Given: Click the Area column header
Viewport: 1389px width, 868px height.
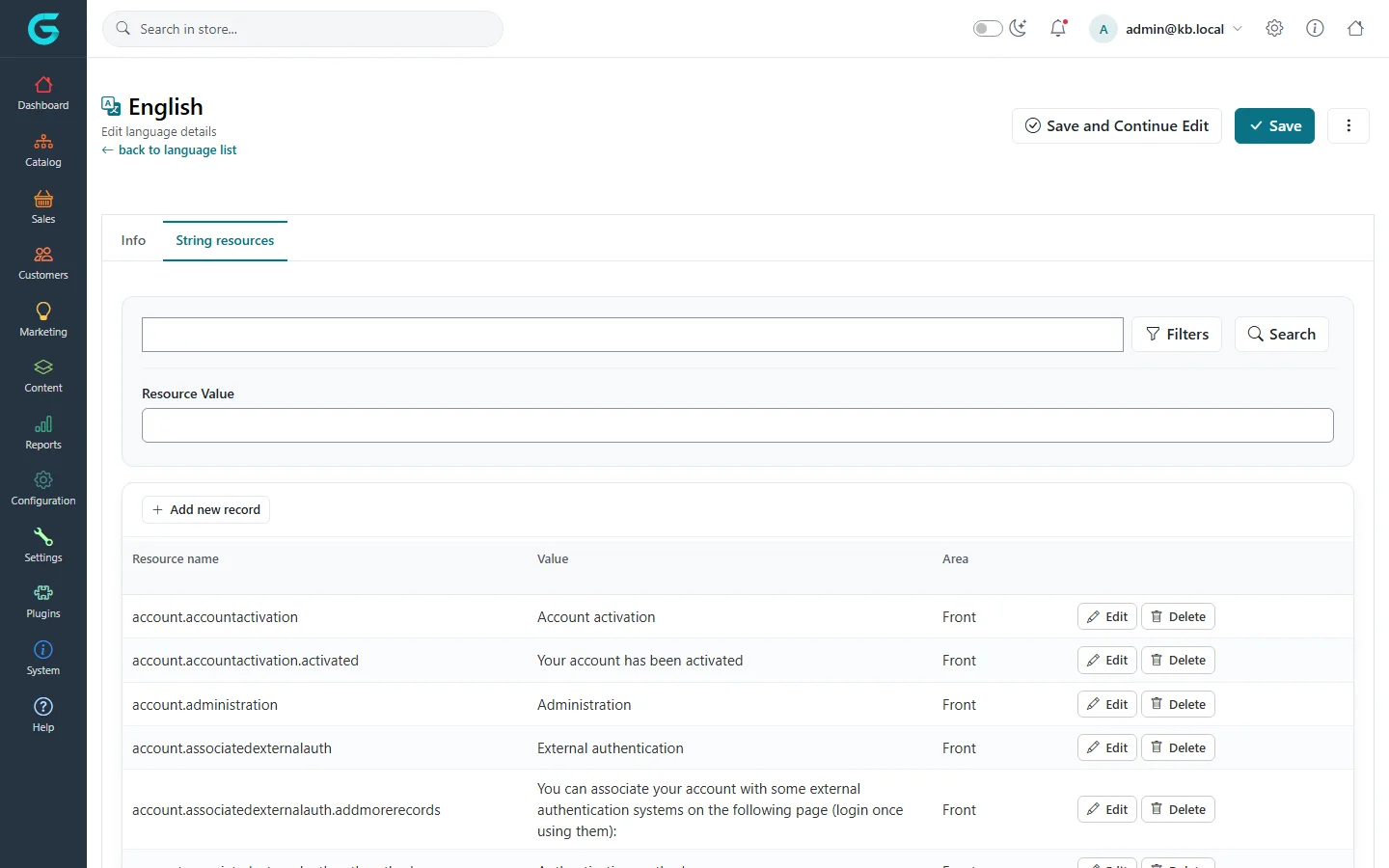Looking at the screenshot, I should coord(955,558).
